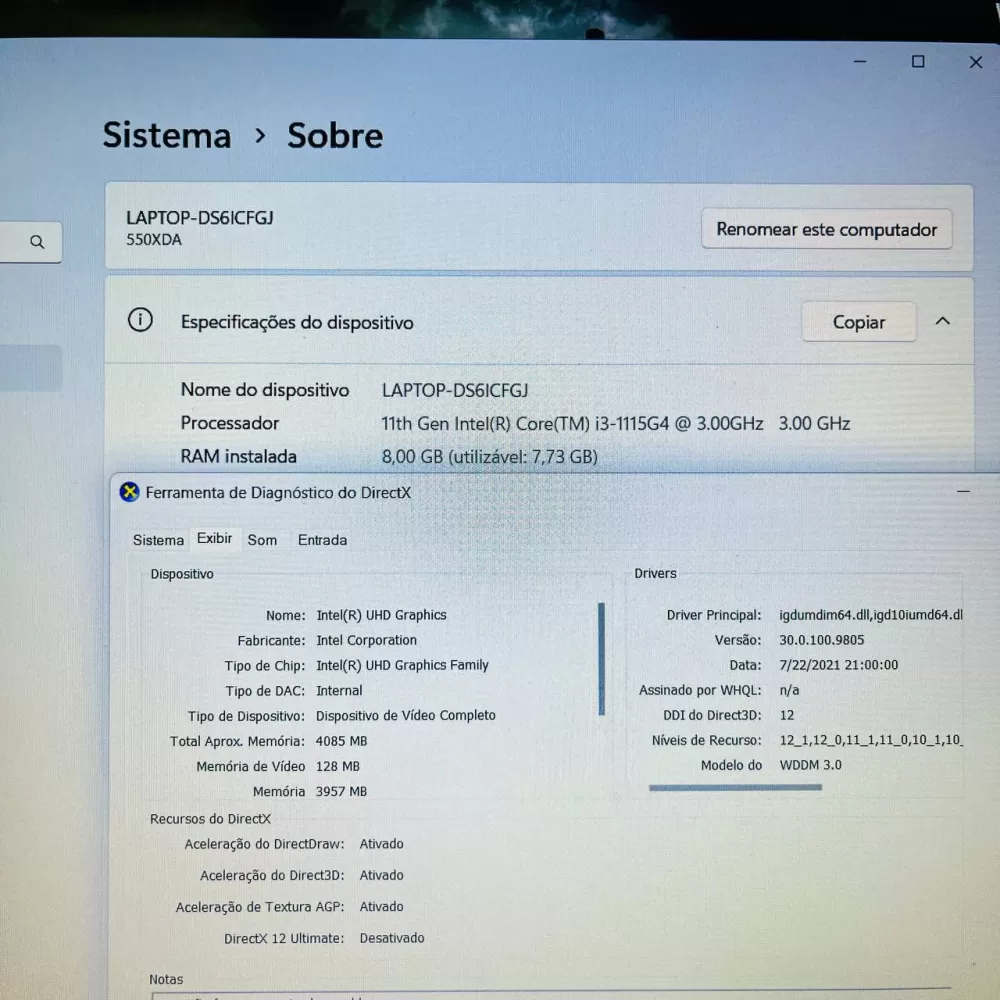Click the DirectX 12 Ultimate Desativado status

point(392,938)
